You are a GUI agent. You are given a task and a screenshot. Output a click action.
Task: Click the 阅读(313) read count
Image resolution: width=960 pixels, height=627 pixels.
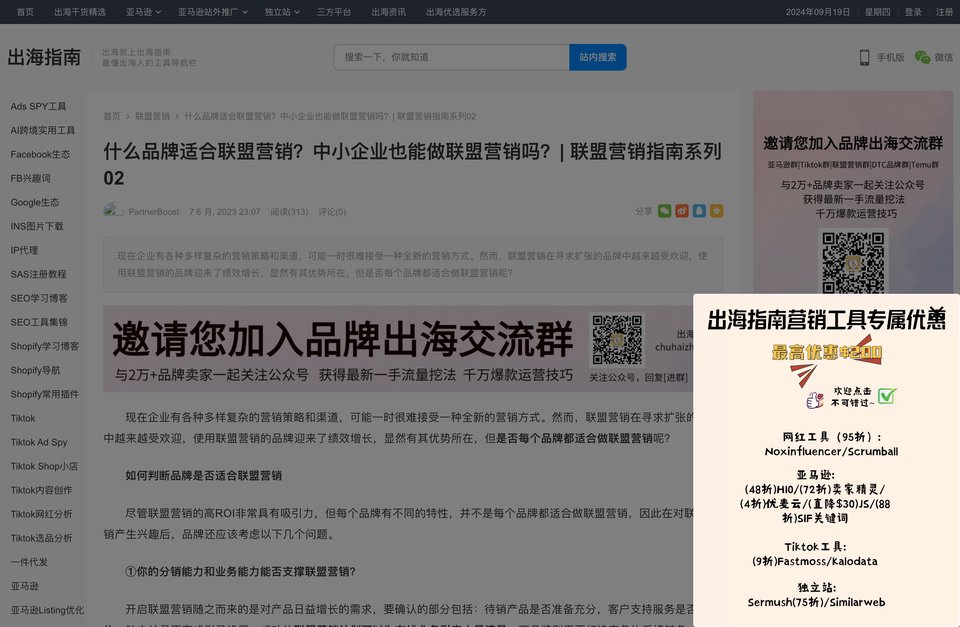289,212
